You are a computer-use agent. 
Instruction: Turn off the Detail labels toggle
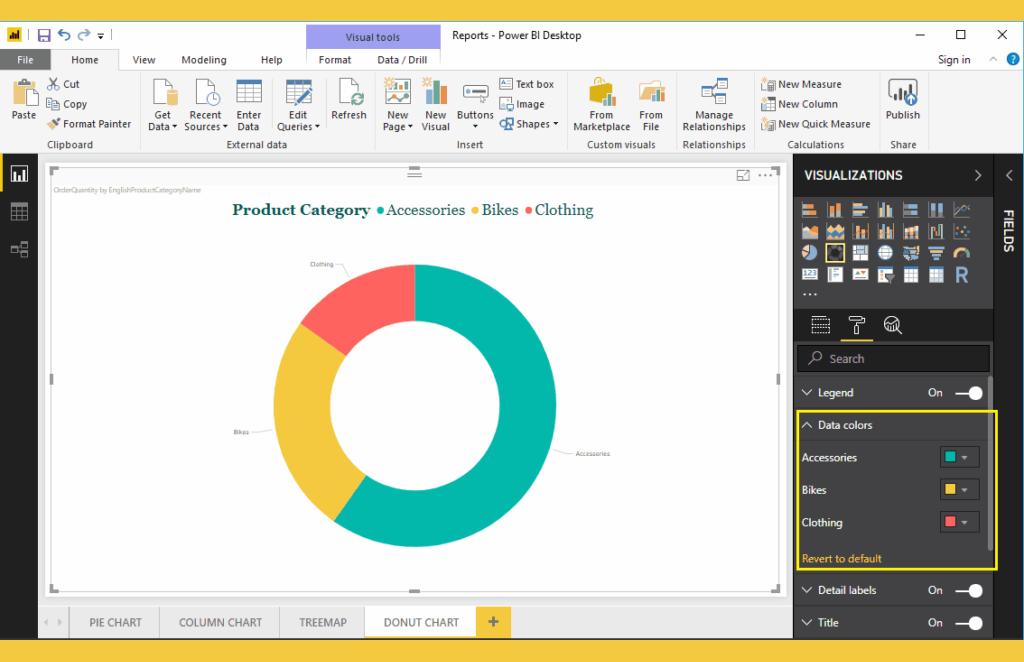(x=968, y=591)
